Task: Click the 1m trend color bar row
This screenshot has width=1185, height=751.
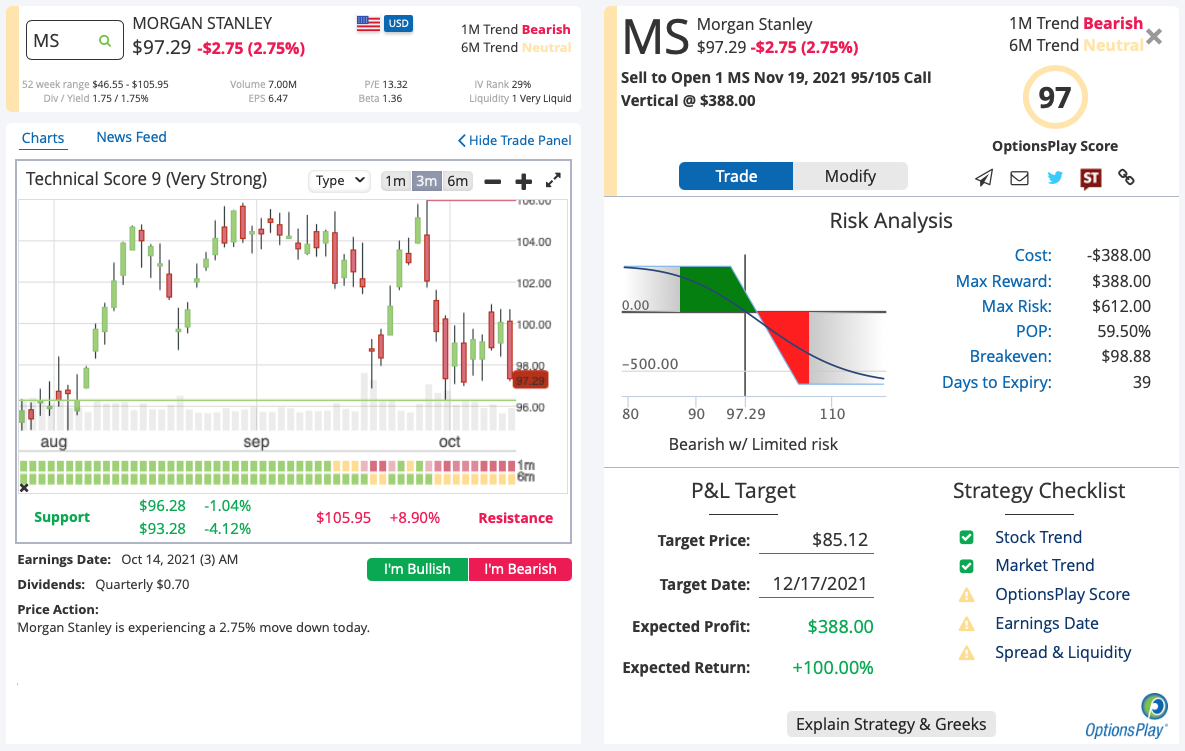Action: click(268, 466)
